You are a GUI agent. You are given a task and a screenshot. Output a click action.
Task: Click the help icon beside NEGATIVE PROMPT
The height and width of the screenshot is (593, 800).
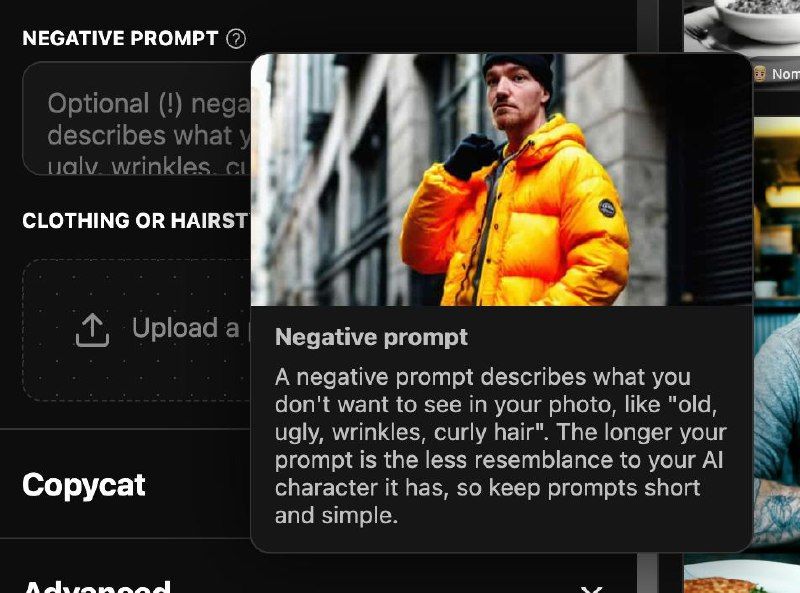tap(236, 38)
